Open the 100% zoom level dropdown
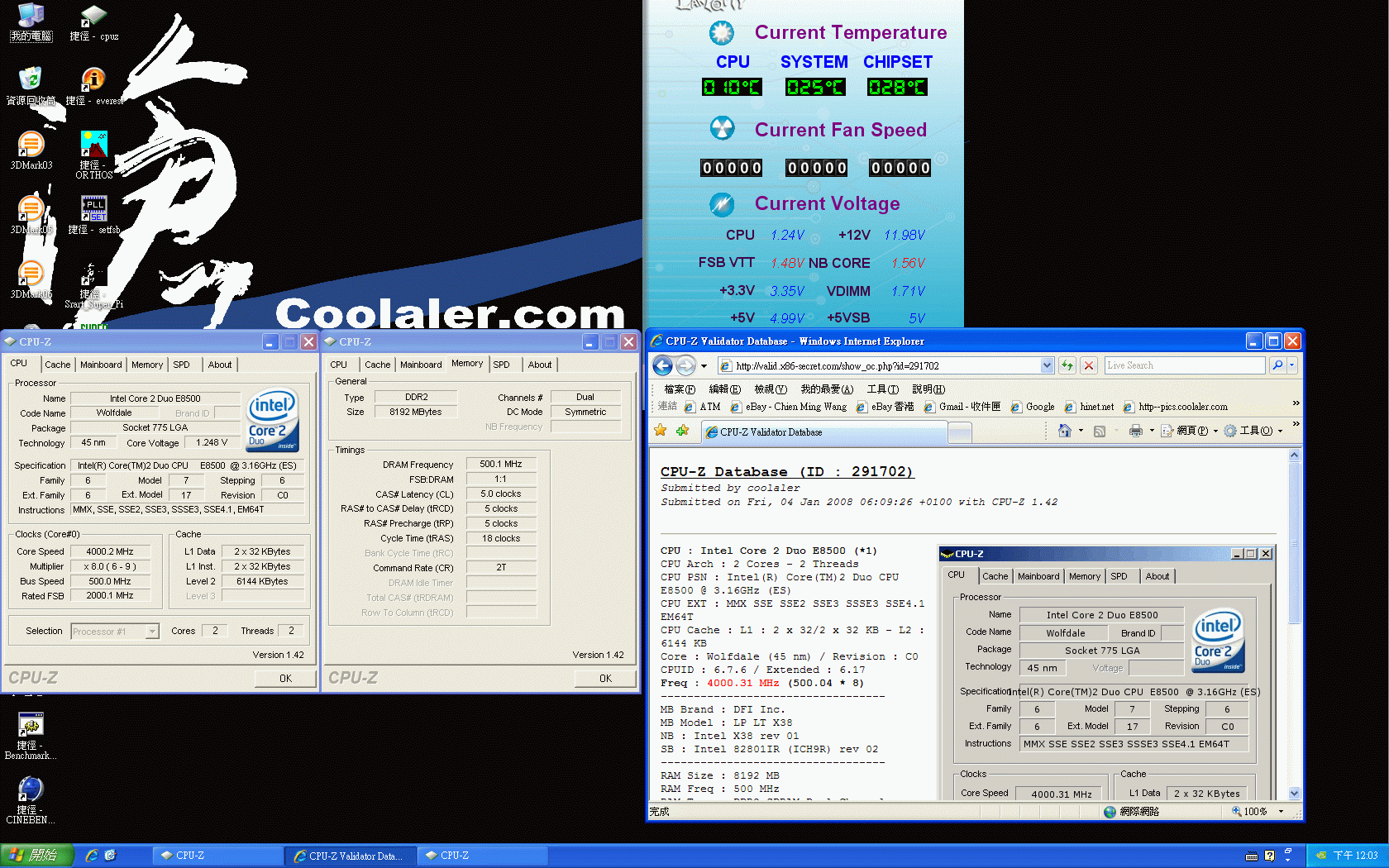1389x868 pixels. (1281, 812)
